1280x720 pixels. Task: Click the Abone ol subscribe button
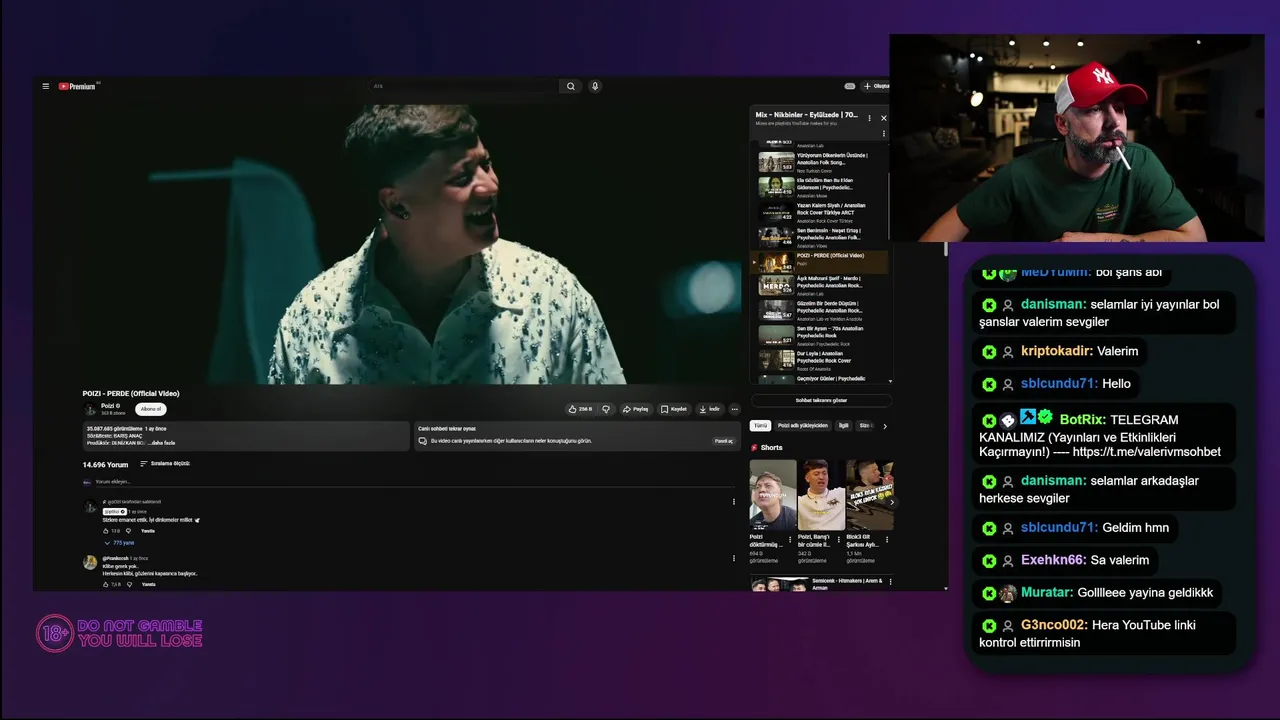(151, 409)
